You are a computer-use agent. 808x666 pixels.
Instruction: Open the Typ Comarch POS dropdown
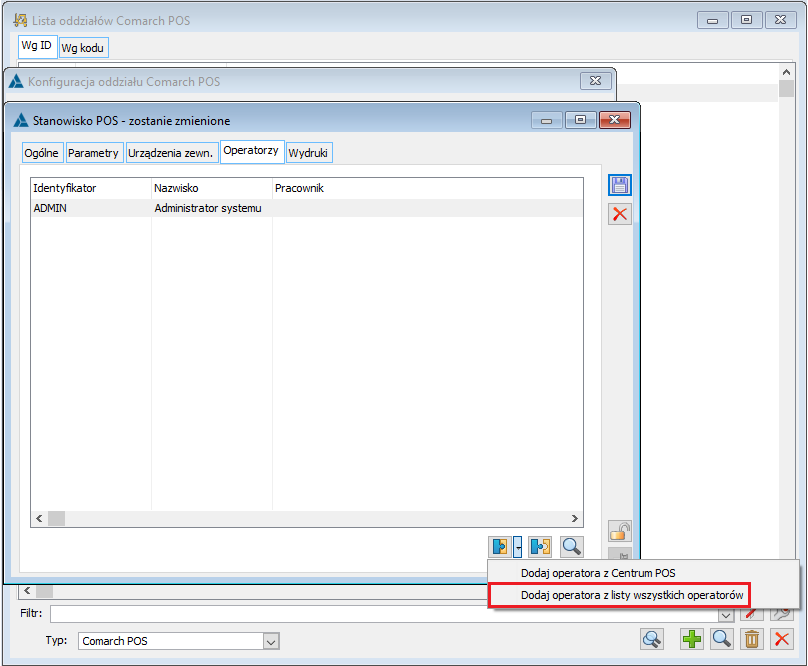tap(271, 641)
